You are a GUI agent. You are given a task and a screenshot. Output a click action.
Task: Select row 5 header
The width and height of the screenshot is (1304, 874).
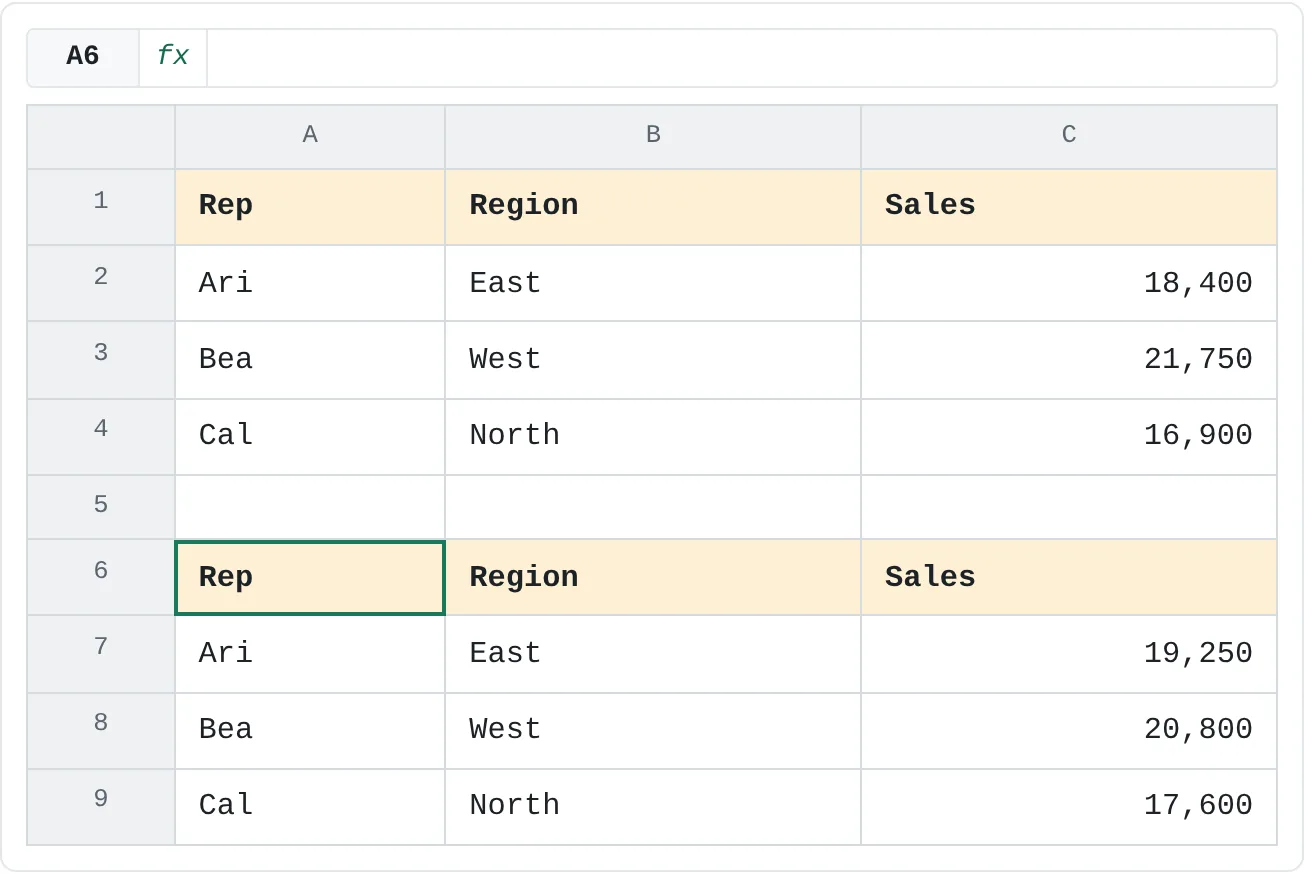pyautogui.click(x=101, y=507)
